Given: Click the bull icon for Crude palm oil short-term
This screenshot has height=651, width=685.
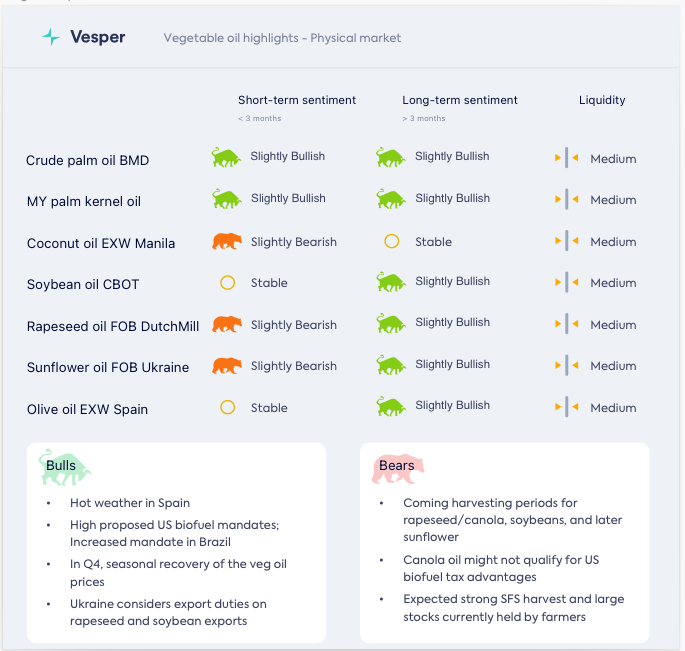Looking at the screenshot, I should pyautogui.click(x=227, y=157).
